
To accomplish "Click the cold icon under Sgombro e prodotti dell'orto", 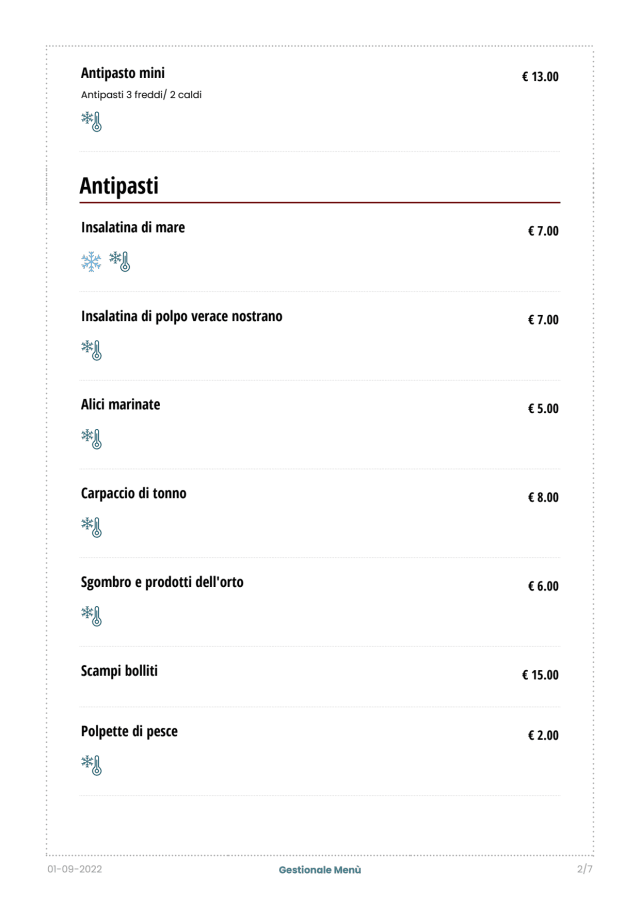I will [92, 616].
